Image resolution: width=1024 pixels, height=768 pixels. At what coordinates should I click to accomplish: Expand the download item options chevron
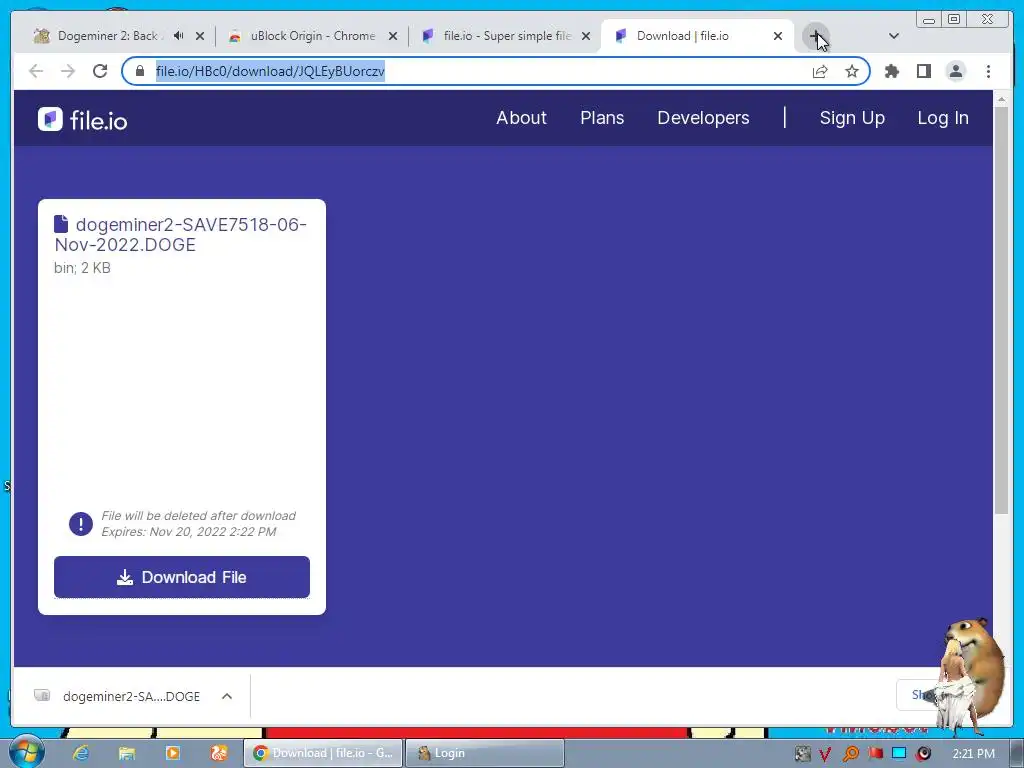[x=227, y=696]
